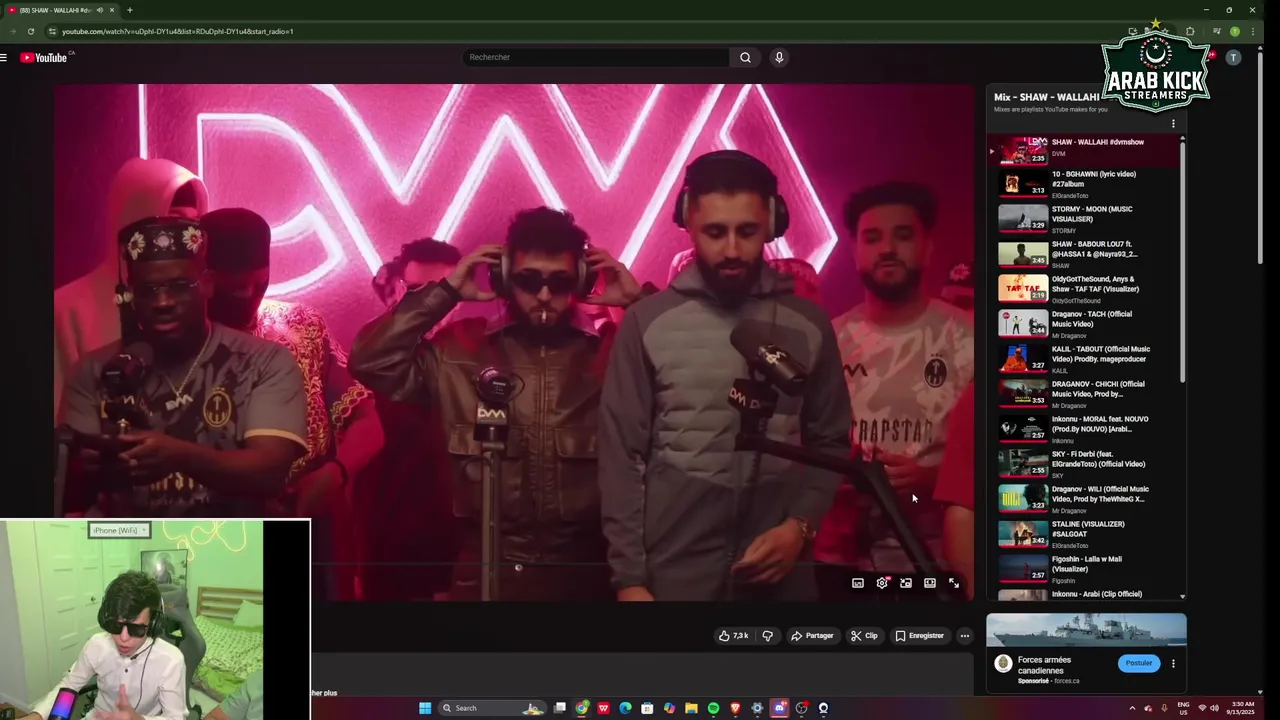
Task: Open the Forces armées canadiennes ad menu
Action: pos(1173,663)
